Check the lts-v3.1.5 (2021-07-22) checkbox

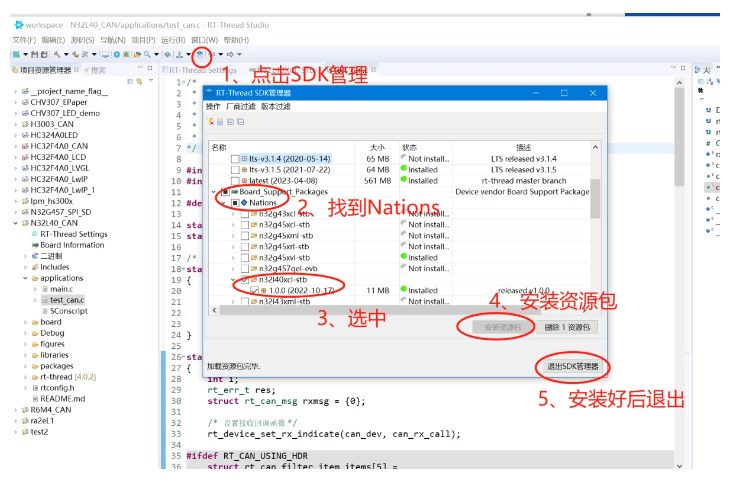pos(235,170)
